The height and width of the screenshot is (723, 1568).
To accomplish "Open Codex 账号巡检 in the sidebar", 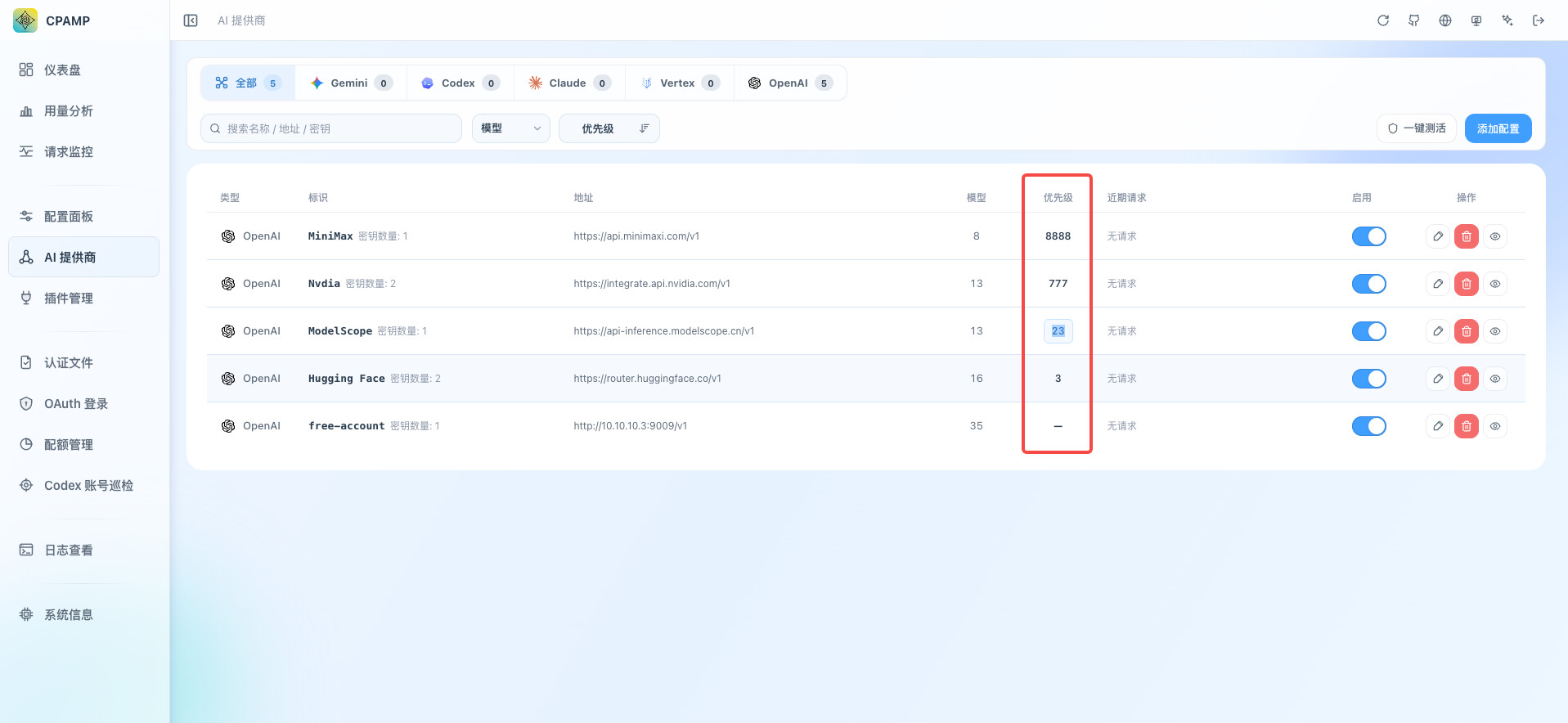I will [83, 485].
